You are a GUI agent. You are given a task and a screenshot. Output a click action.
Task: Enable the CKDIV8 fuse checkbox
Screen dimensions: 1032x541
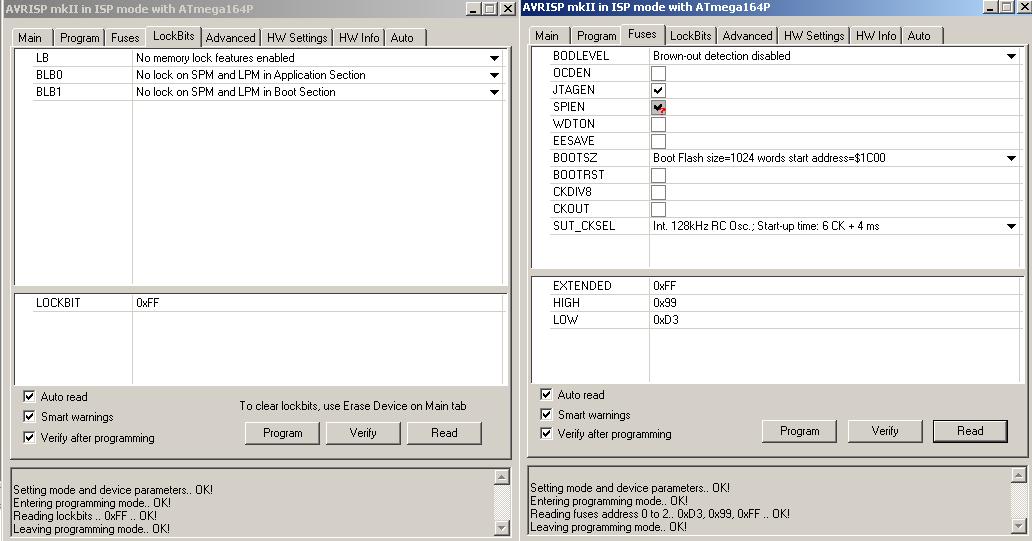pyautogui.click(x=658, y=192)
